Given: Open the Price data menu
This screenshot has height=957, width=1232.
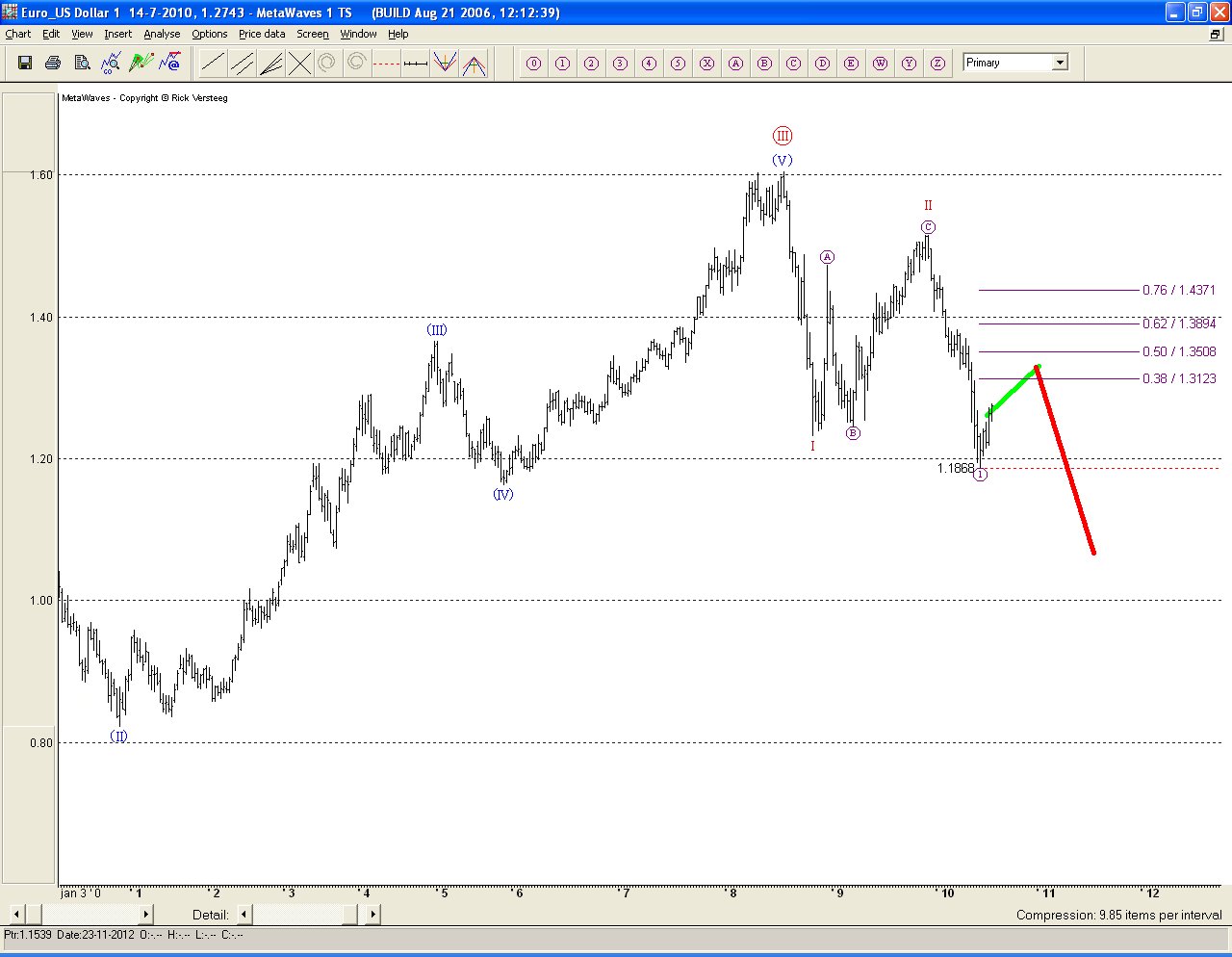Looking at the screenshot, I should pos(262,34).
